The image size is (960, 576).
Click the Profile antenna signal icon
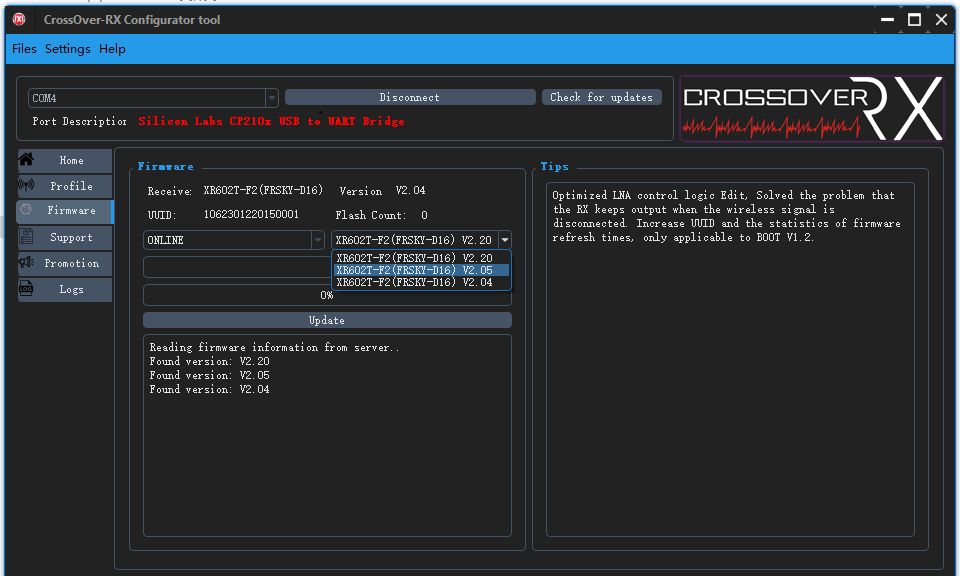(x=26, y=185)
